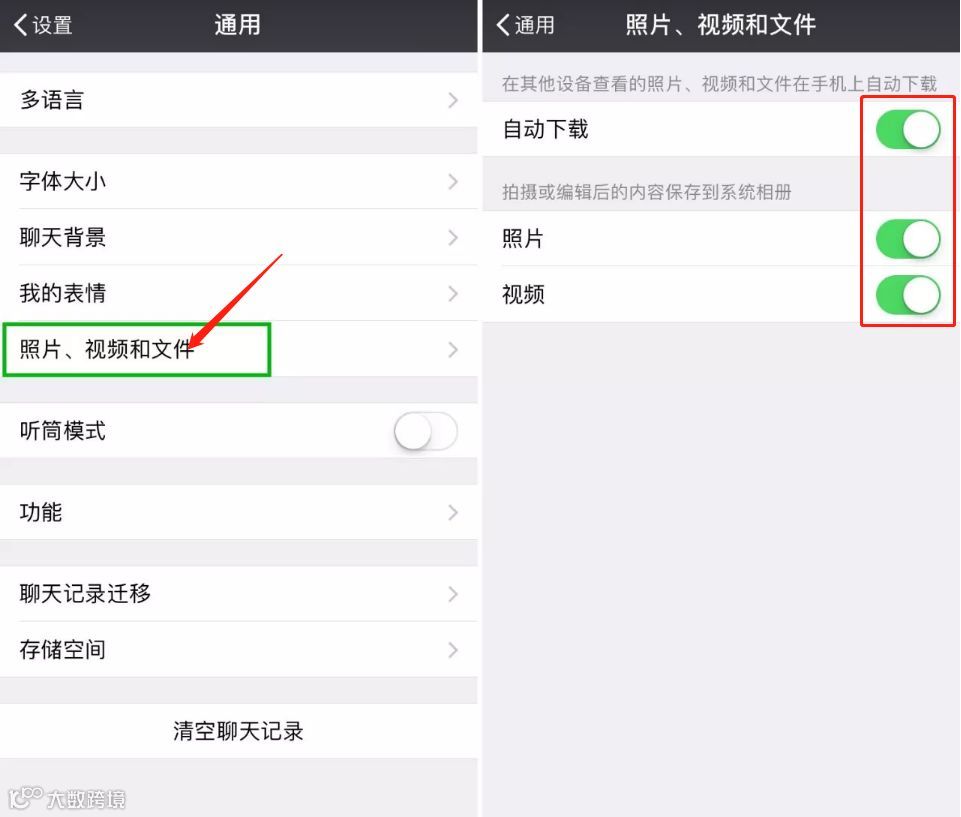Image resolution: width=961 pixels, height=817 pixels.
Task: Tap the chevron on the 我的表情 row
Action: coord(453,294)
